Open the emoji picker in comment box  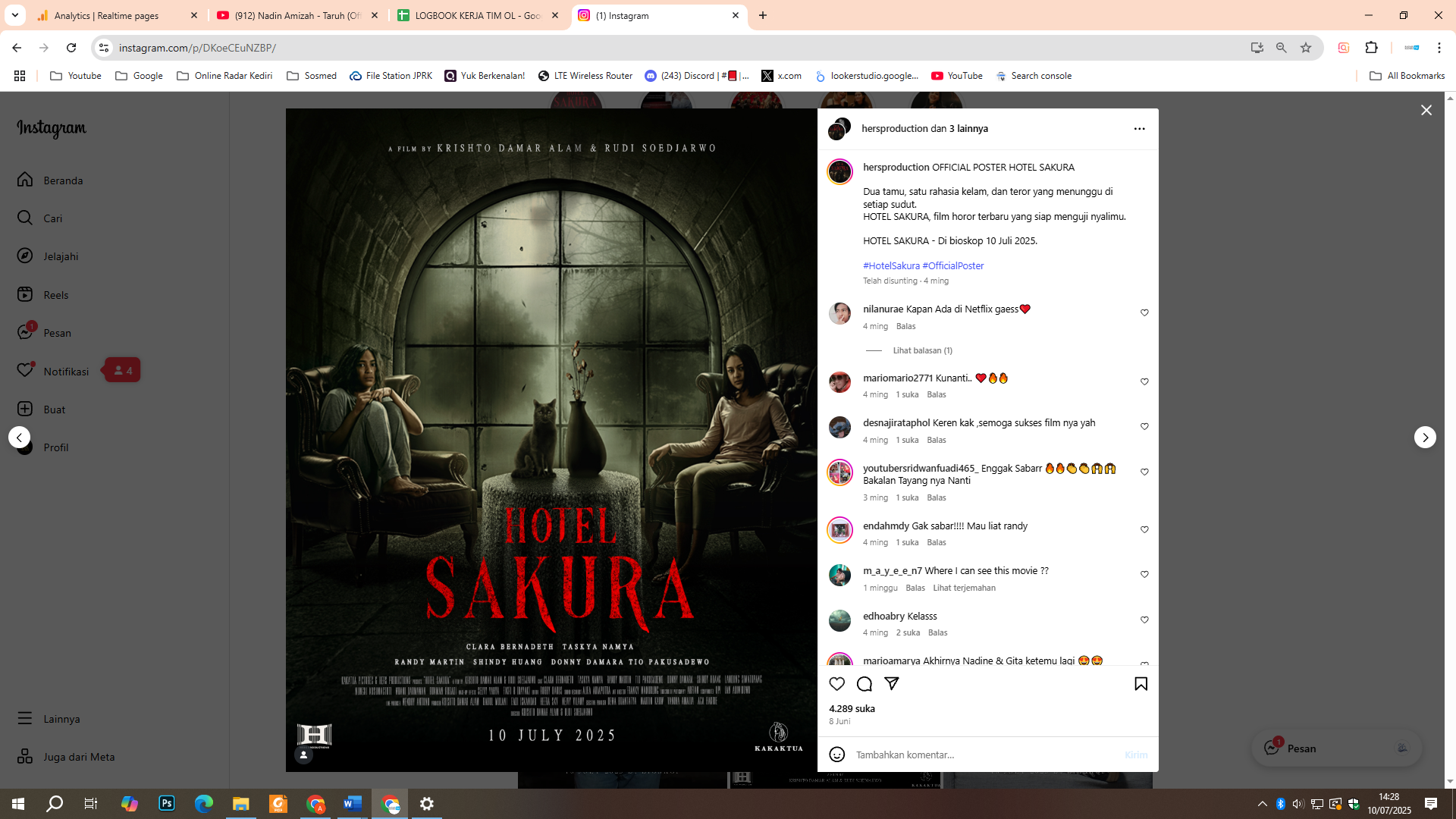coord(837,755)
